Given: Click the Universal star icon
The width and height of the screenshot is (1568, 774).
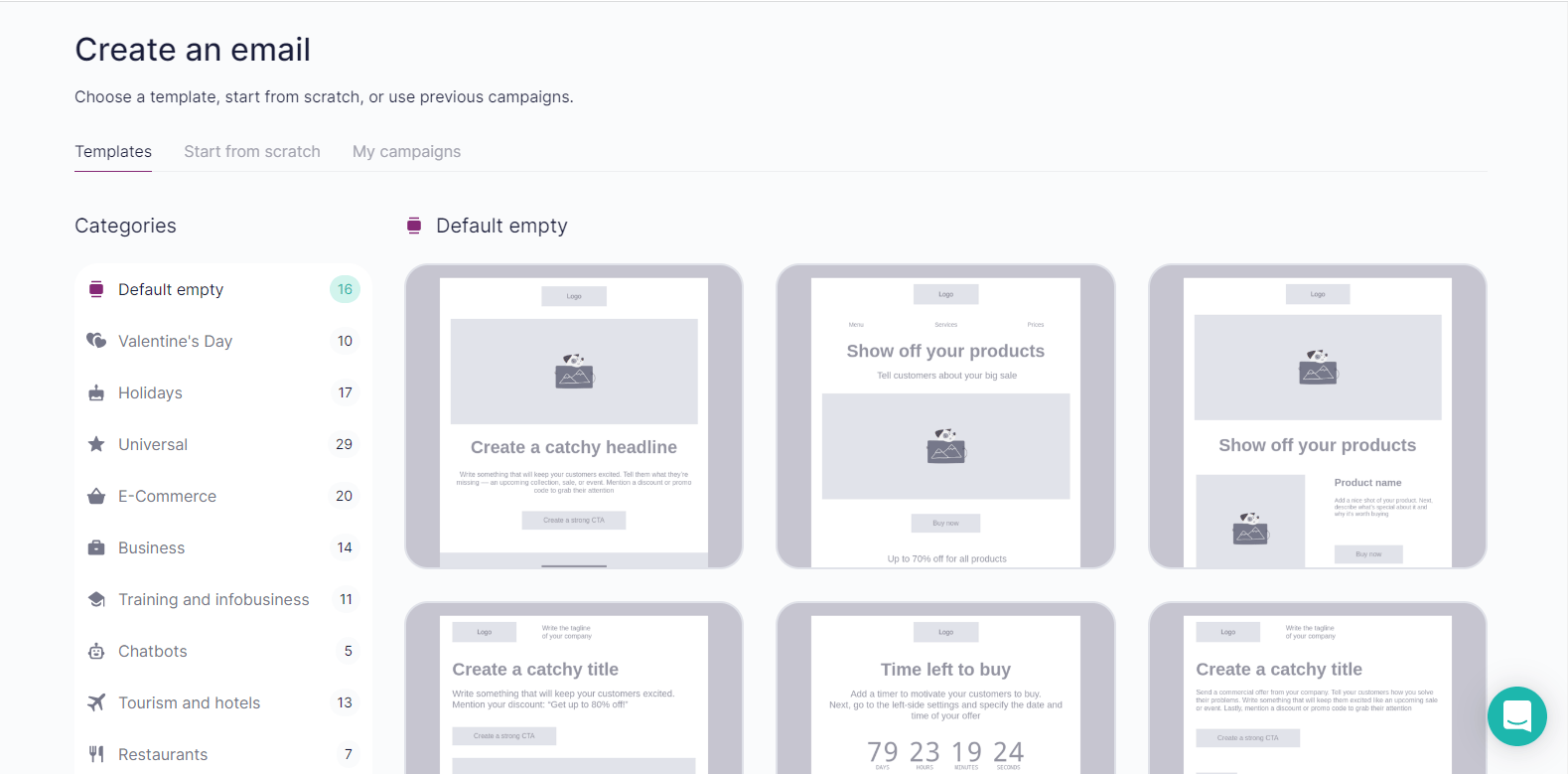Looking at the screenshot, I should 96,444.
